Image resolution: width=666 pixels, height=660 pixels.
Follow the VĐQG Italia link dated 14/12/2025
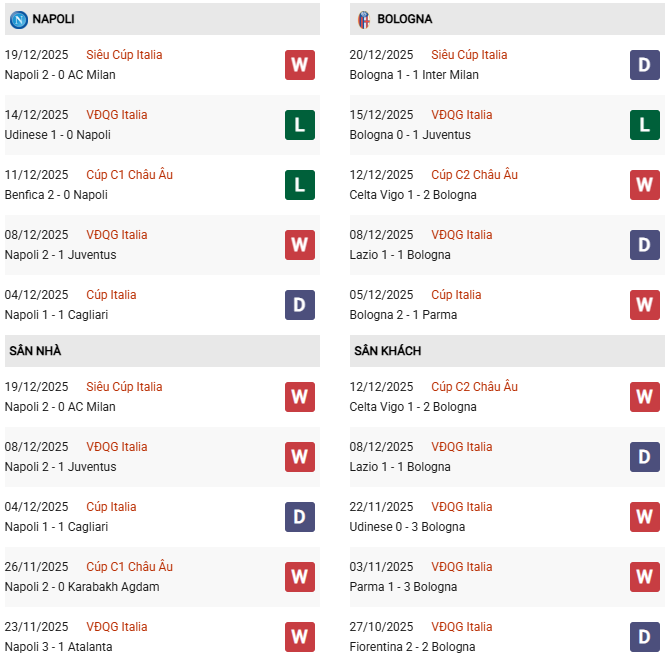[116, 115]
